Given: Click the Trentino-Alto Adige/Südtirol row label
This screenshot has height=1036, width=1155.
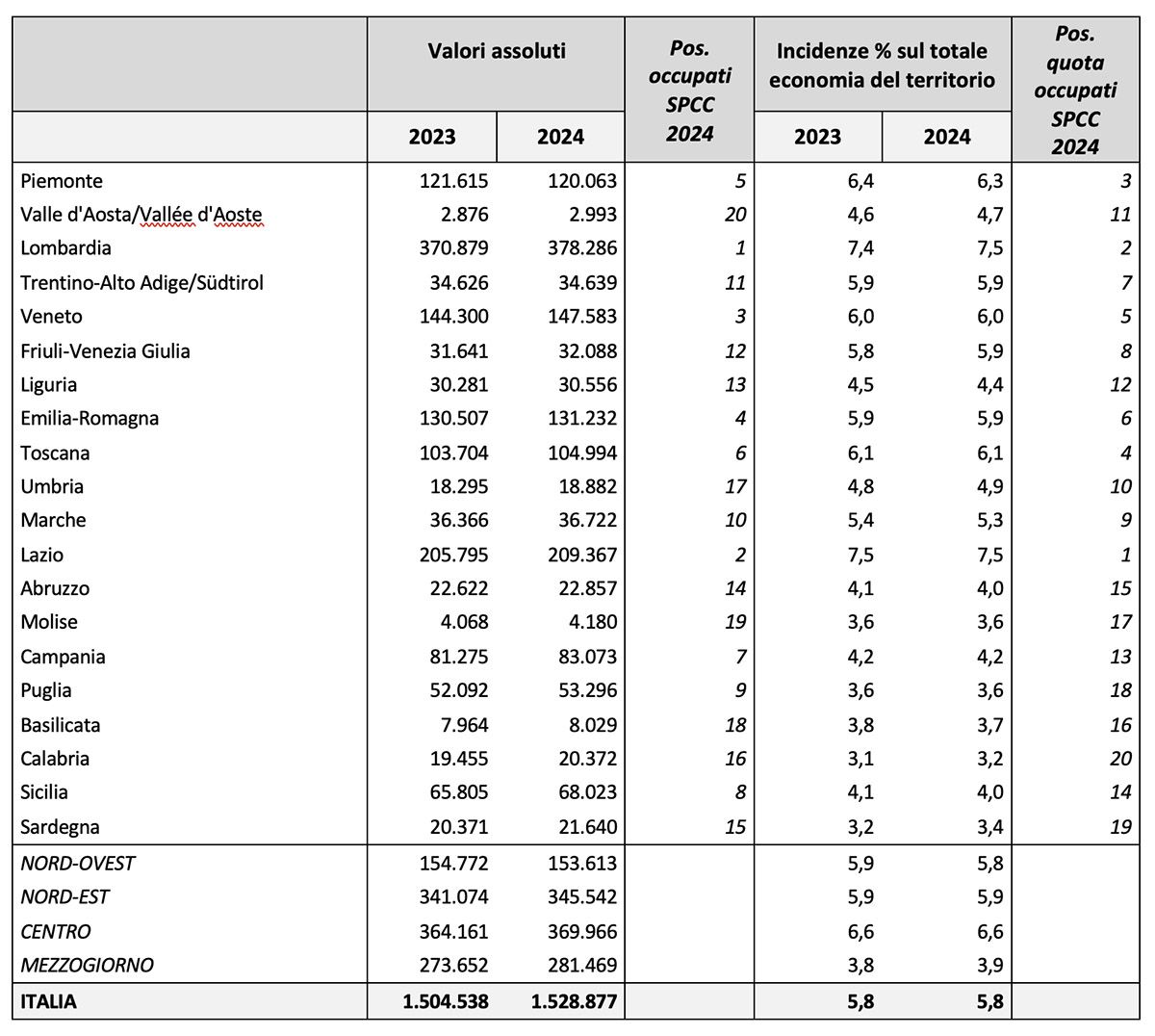Looking at the screenshot, I should pos(141,283).
